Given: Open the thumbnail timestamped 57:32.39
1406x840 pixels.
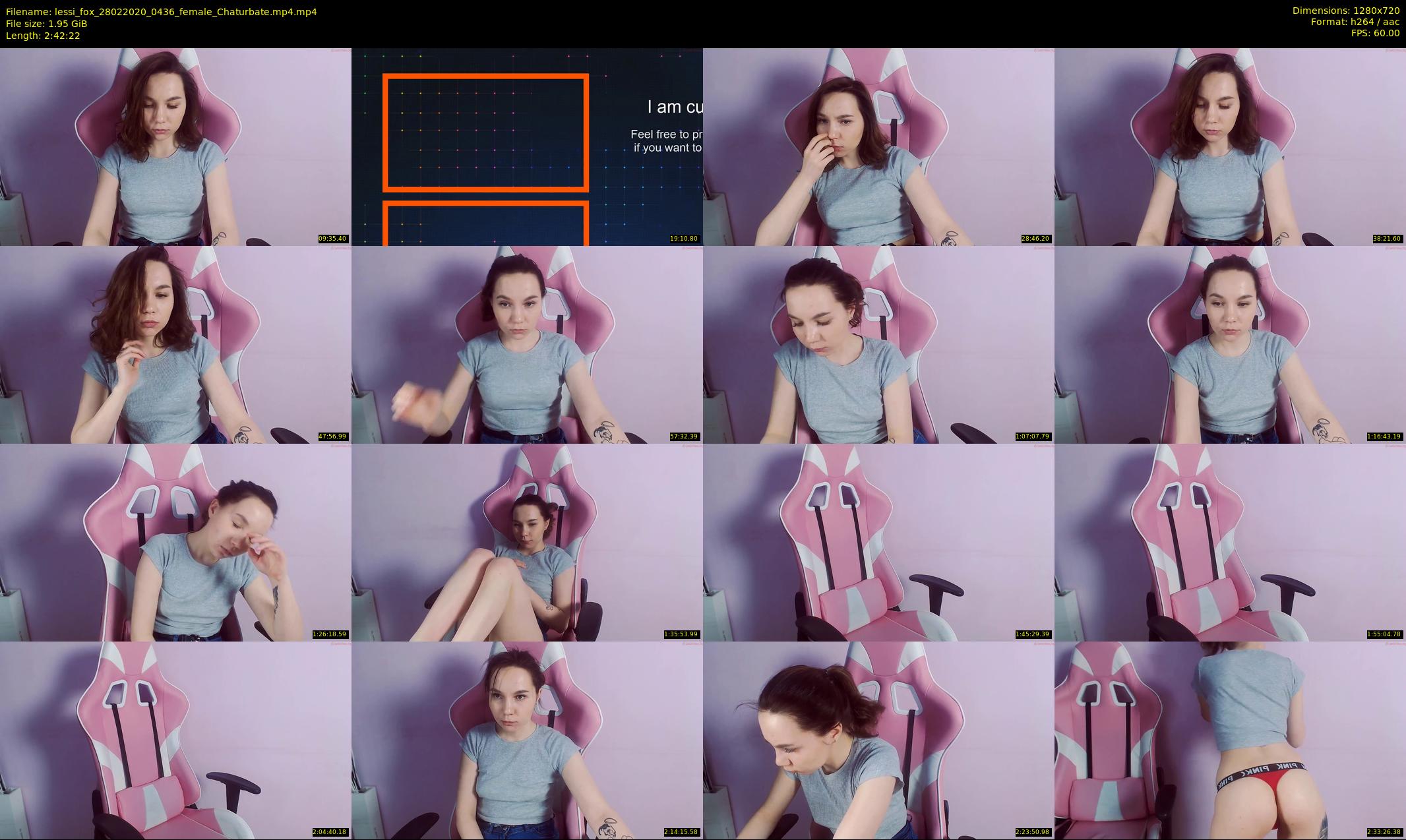Looking at the screenshot, I should [x=527, y=344].
